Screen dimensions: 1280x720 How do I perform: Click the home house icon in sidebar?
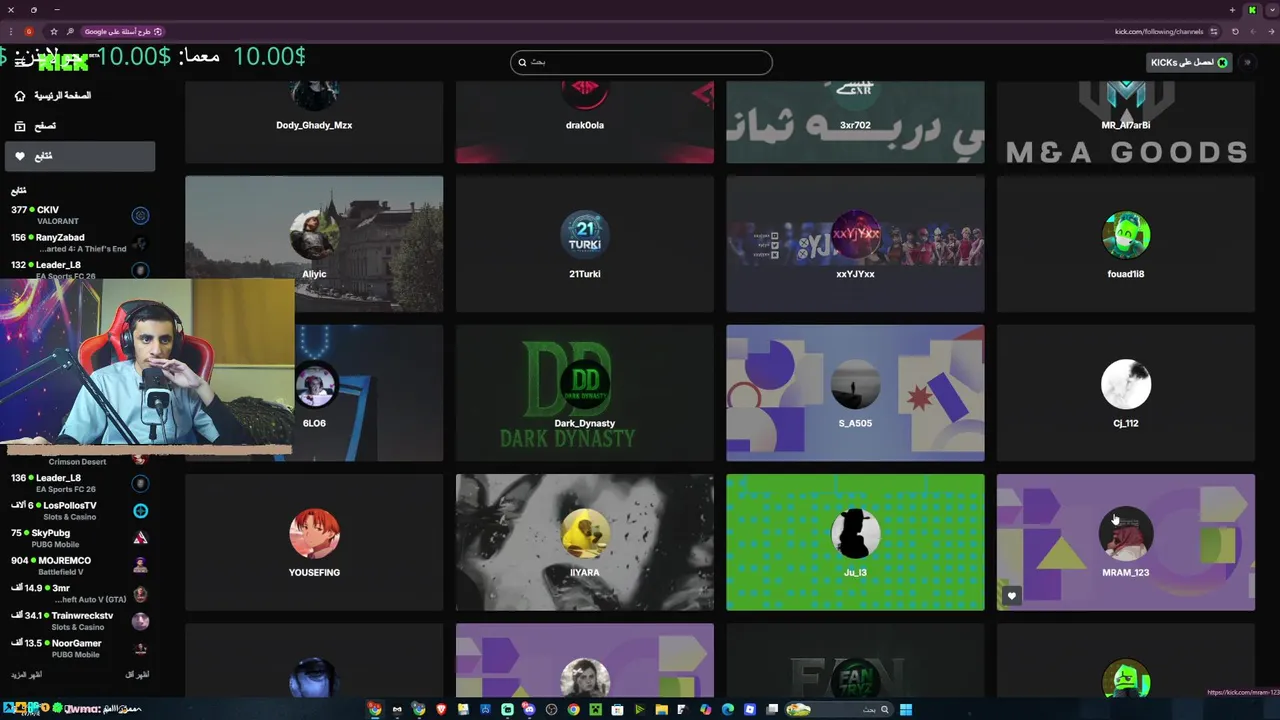point(20,96)
